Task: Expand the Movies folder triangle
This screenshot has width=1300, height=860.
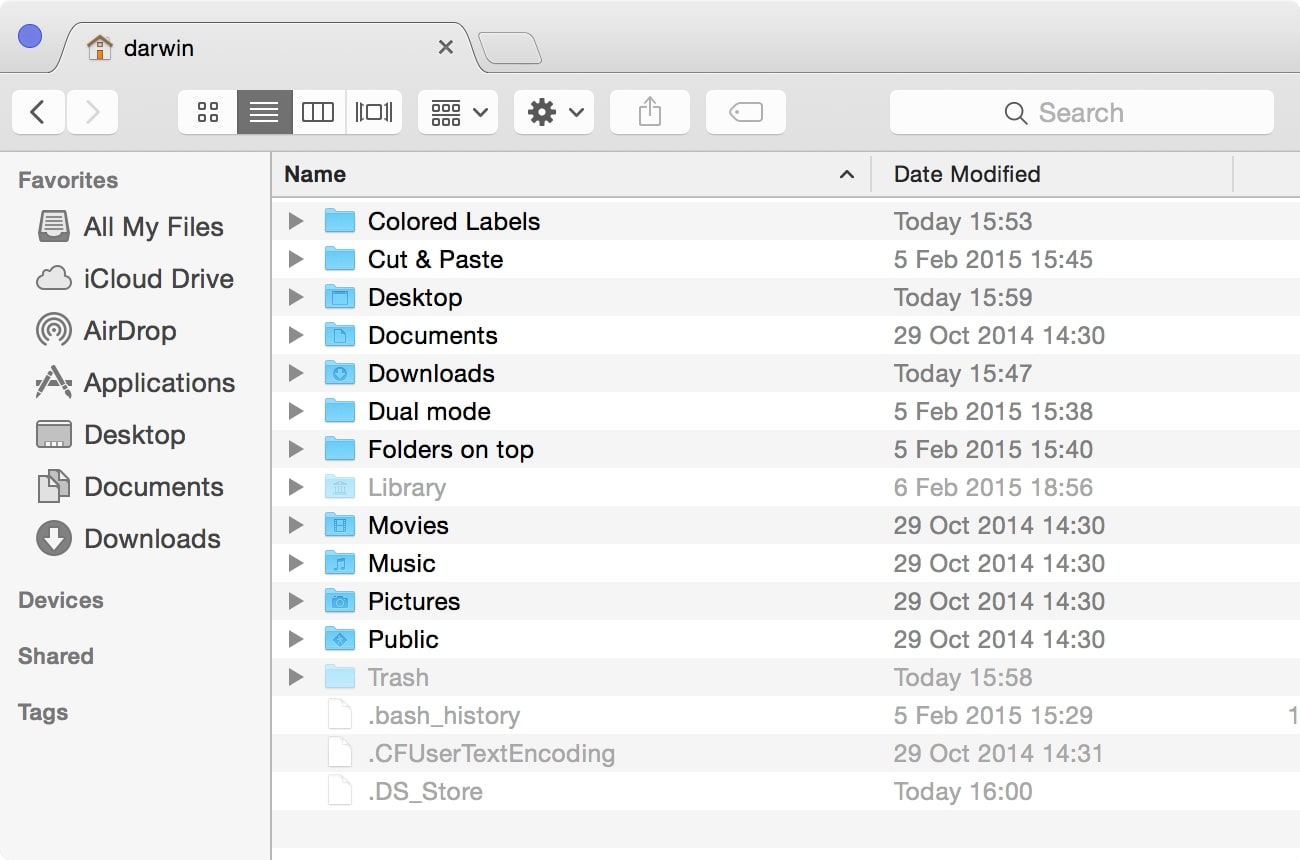Action: coord(296,525)
